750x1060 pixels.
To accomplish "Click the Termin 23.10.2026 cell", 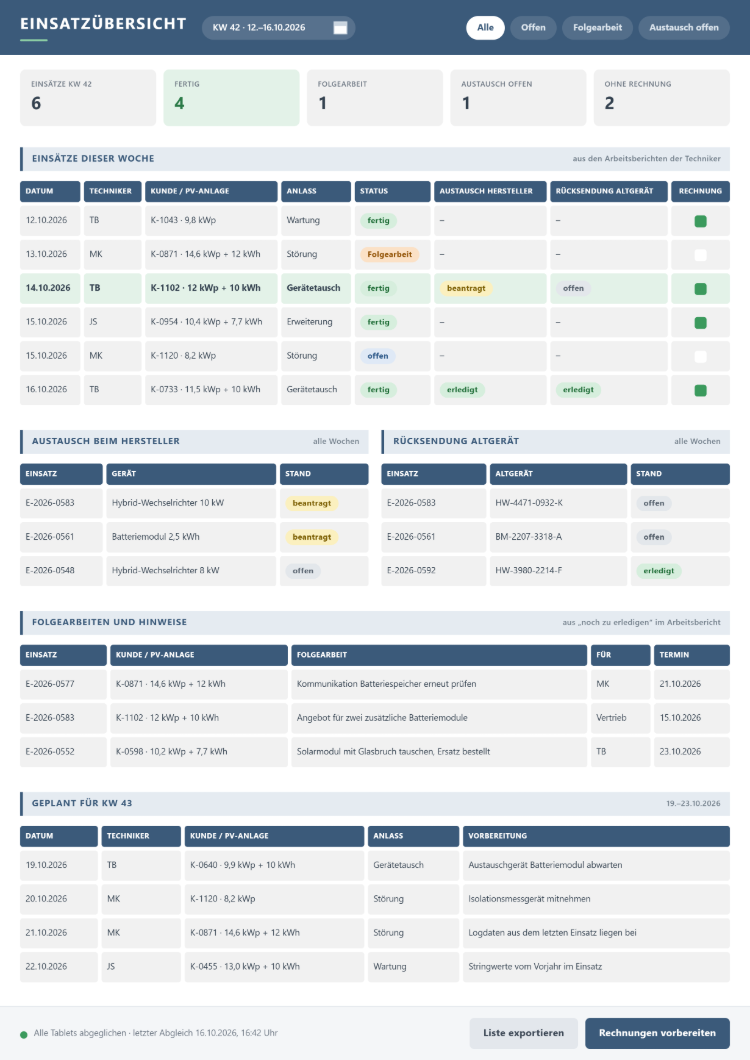I will pos(692,752).
